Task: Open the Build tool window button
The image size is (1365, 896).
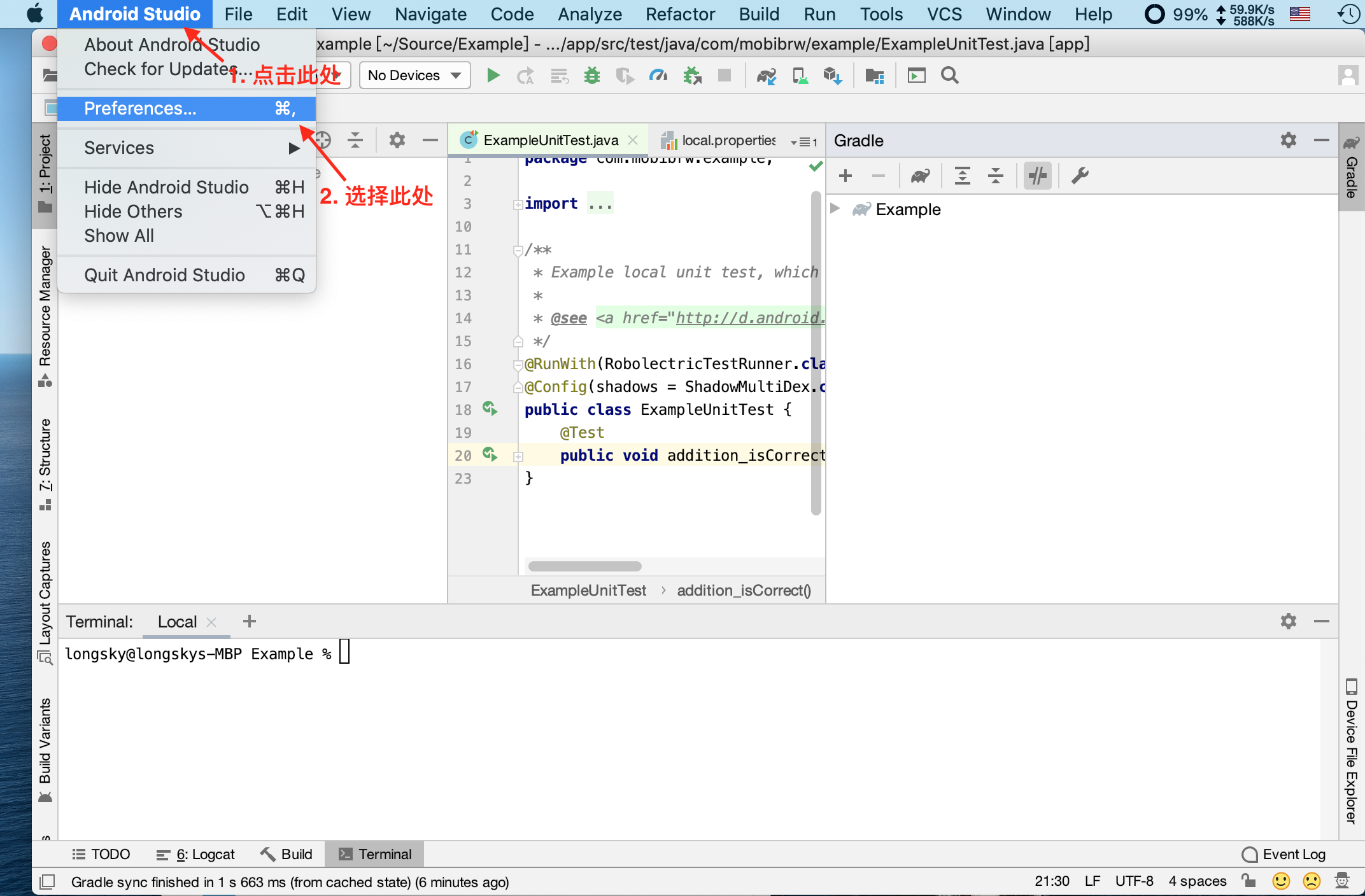Action: [286, 854]
